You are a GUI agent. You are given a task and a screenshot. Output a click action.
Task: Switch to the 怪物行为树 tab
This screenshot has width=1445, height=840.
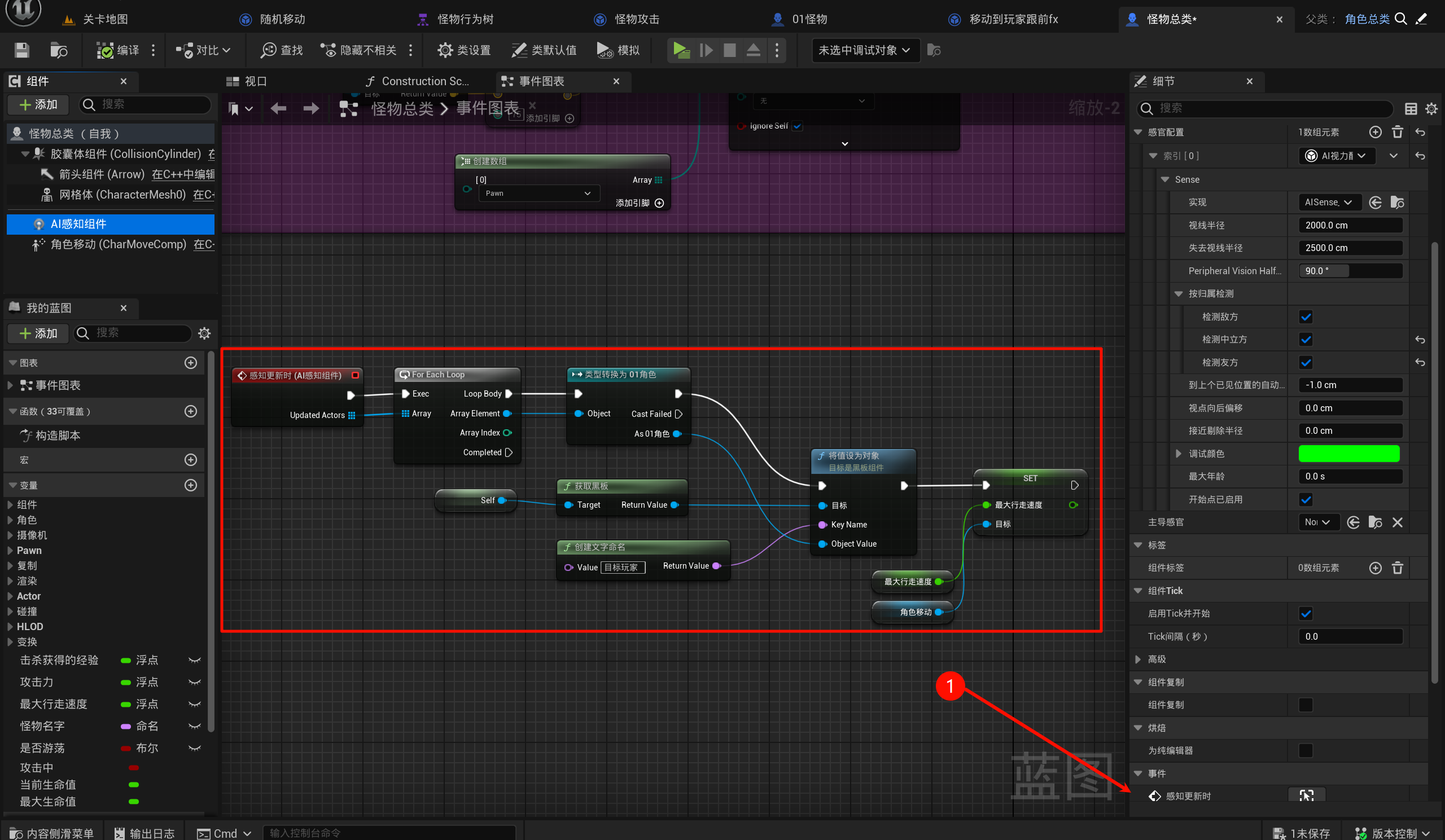465,19
